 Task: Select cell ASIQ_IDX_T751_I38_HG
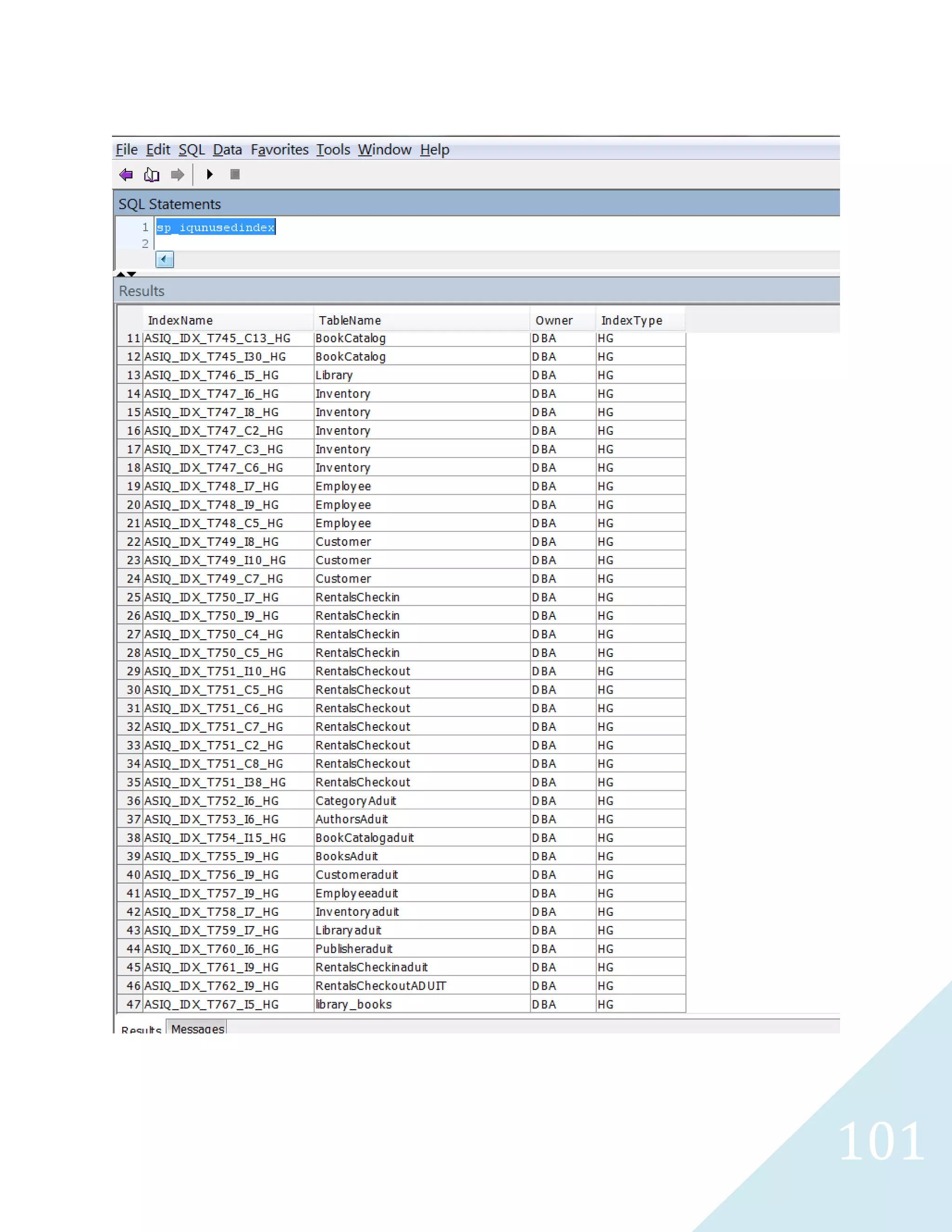pyautogui.click(x=228, y=782)
